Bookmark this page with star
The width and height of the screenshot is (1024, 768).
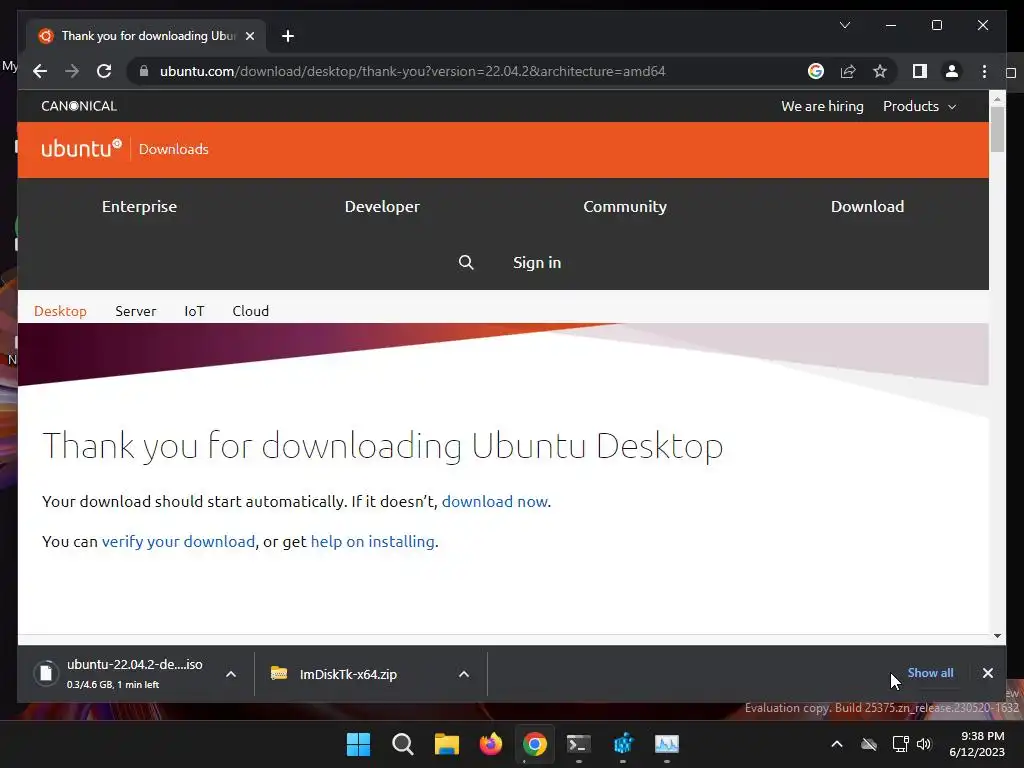click(880, 71)
